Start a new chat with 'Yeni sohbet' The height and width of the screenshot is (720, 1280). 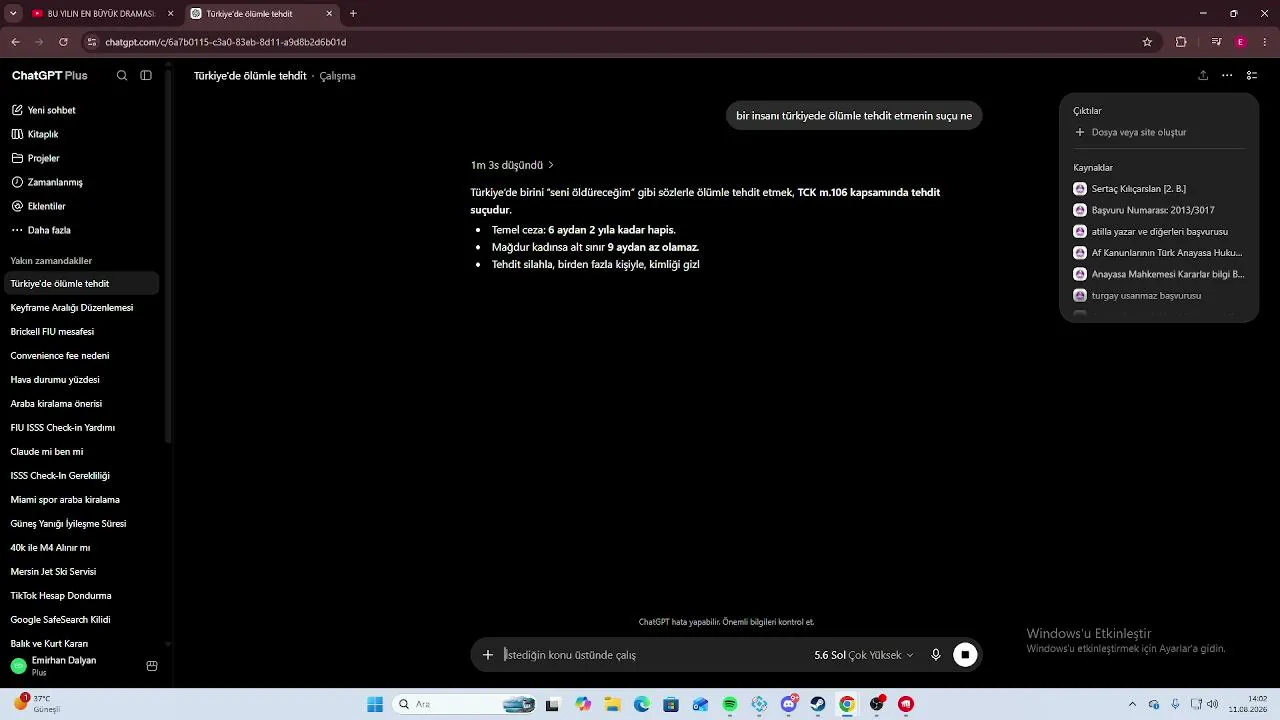pyautogui.click(x=80, y=110)
